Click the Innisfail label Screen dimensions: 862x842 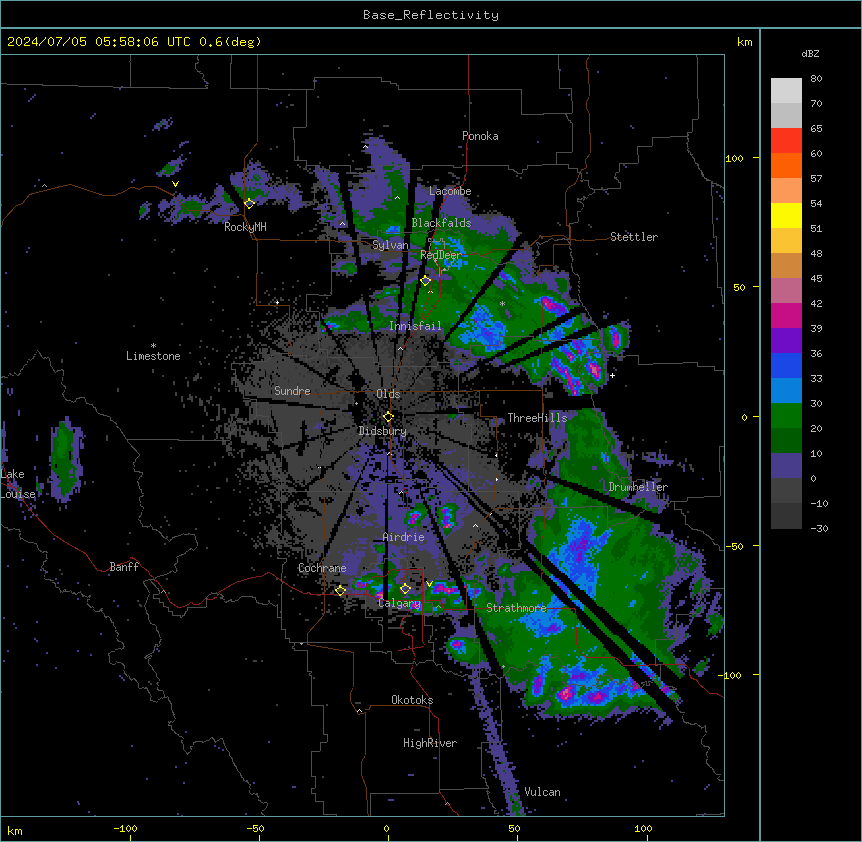click(415, 326)
